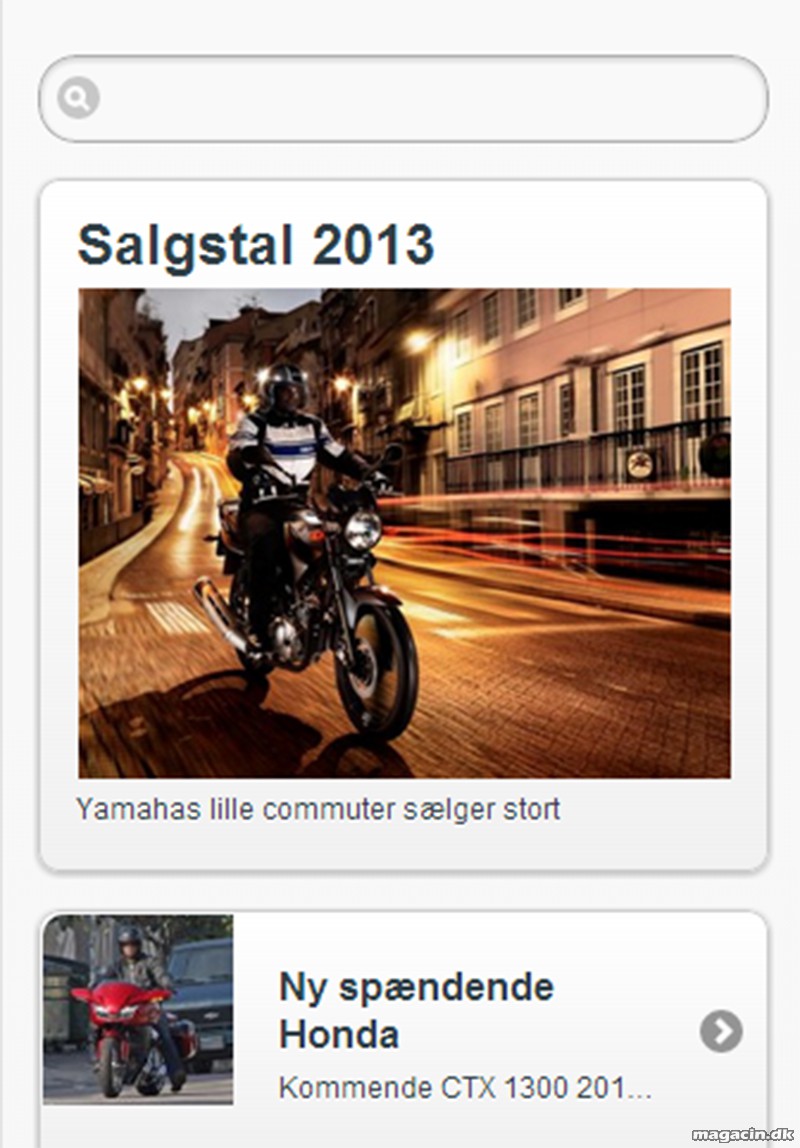
Task: Tap the grey chevron arrow on Honda item
Action: 721,1031
